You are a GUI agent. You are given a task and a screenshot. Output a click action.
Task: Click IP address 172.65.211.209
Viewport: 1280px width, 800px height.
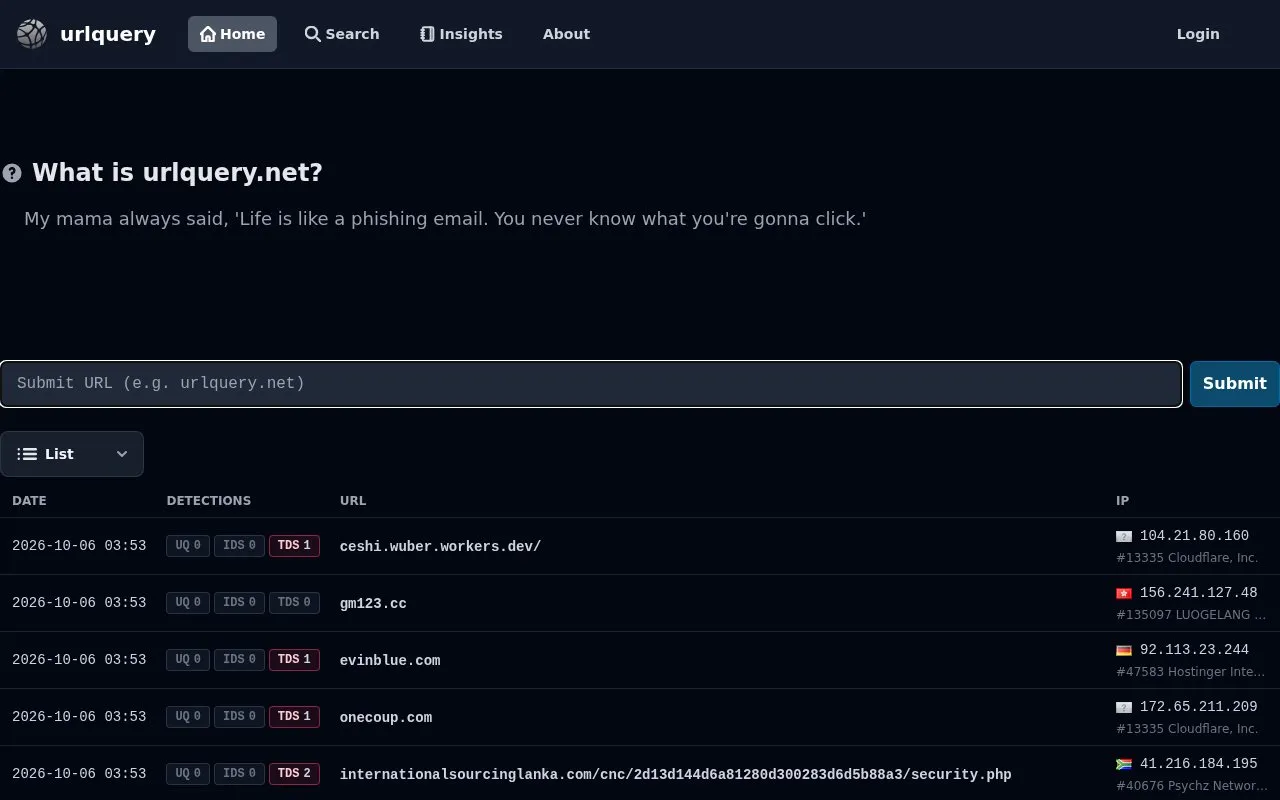(x=1198, y=707)
